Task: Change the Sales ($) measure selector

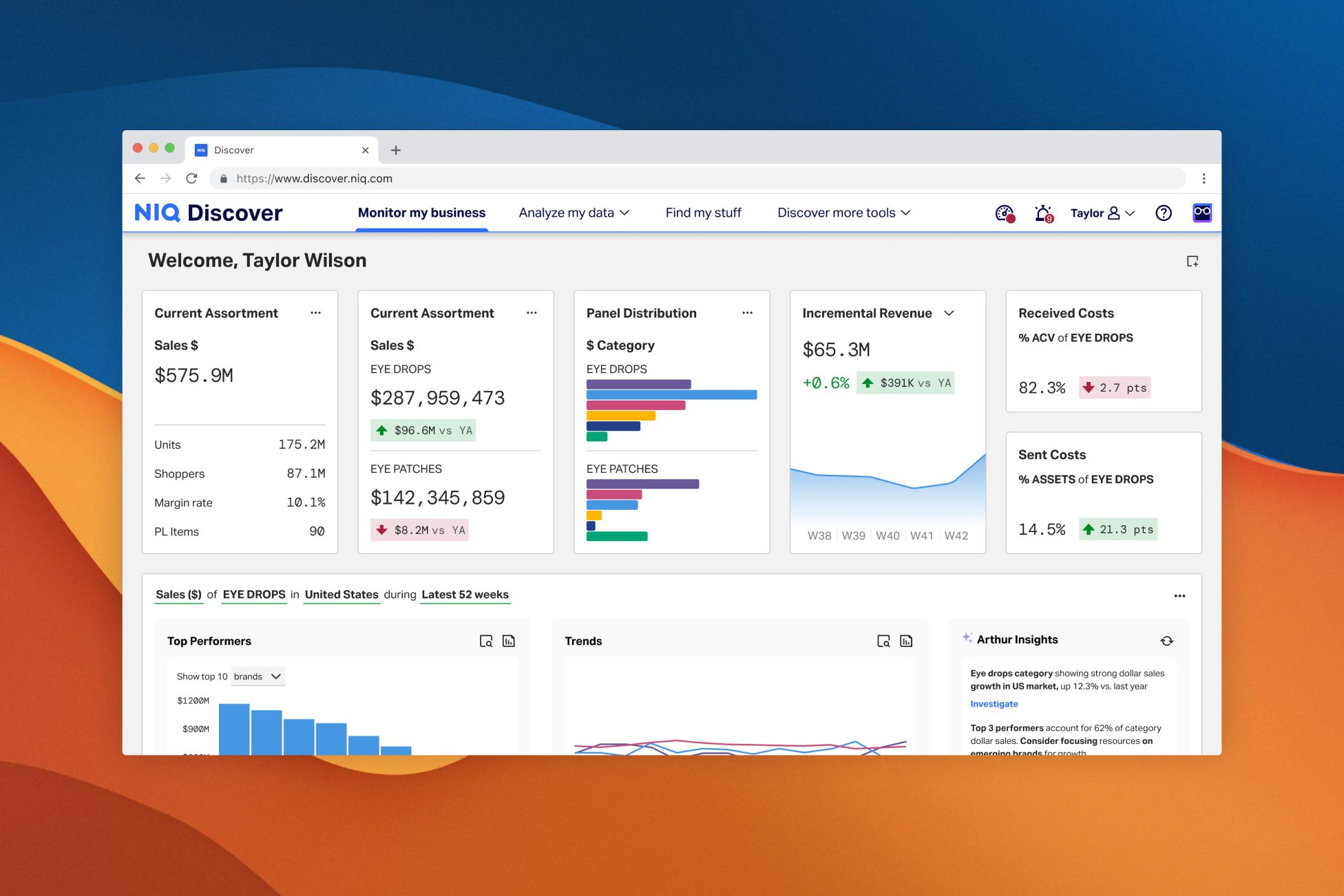Action: coord(178,595)
